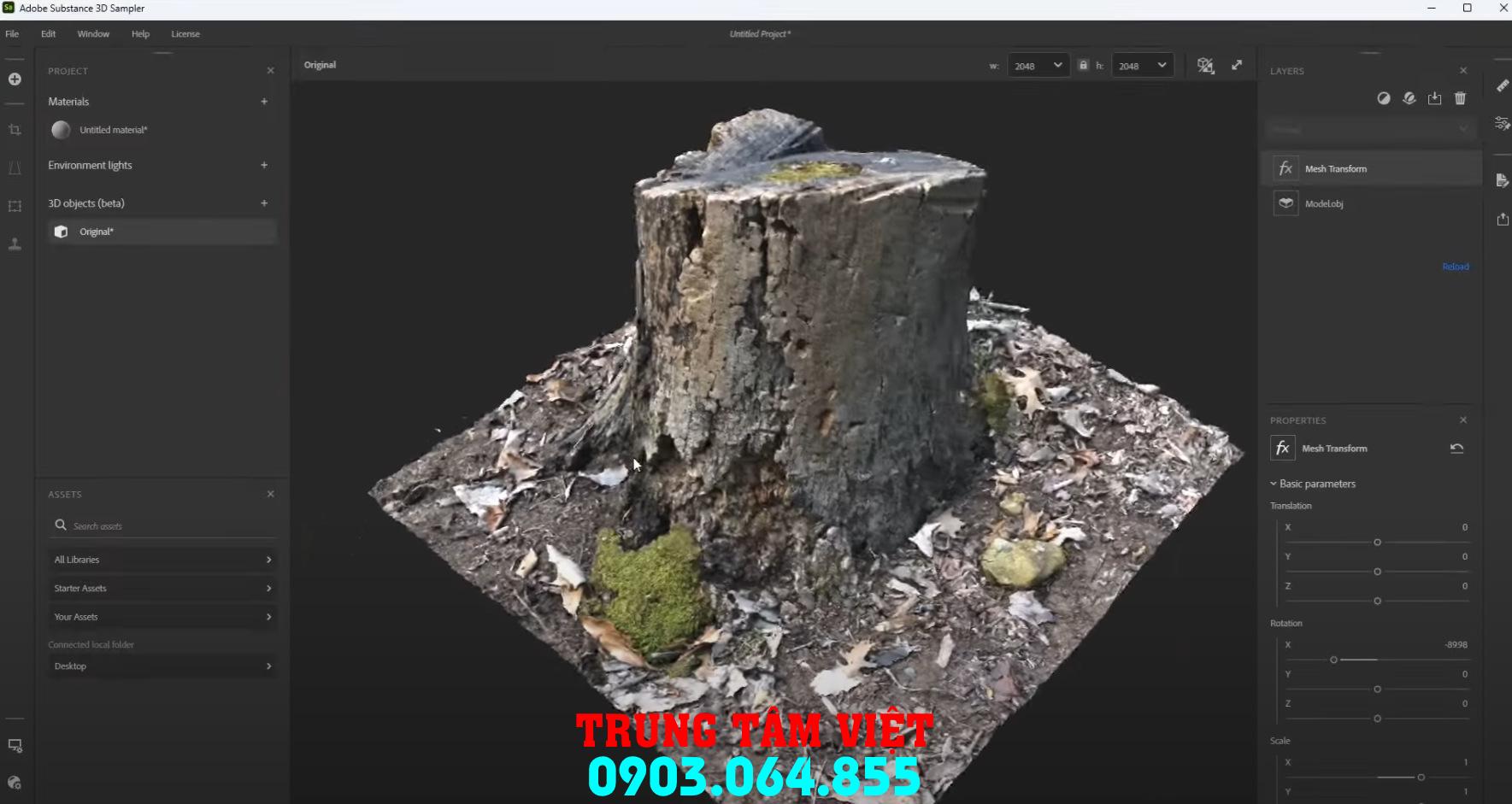Adjust the Translation X slider
The width and height of the screenshot is (1512, 804).
pyautogui.click(x=1377, y=543)
